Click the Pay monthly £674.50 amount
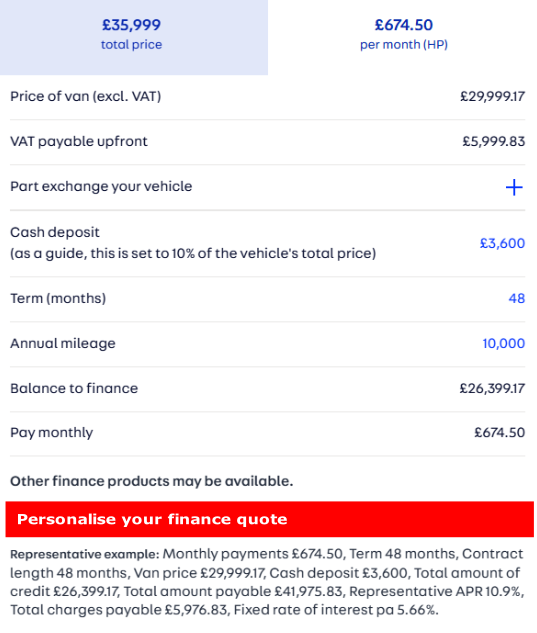The width and height of the screenshot is (537, 633). (x=499, y=432)
